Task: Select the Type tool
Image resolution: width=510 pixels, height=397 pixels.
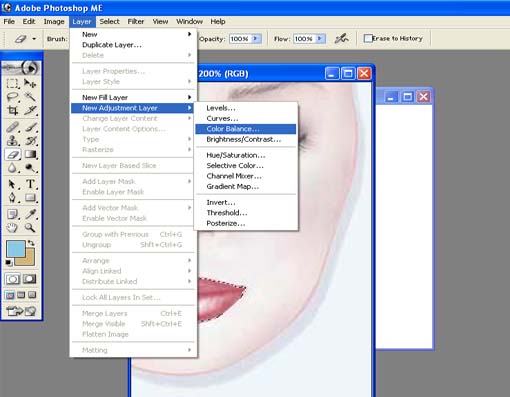Action: pyautogui.click(x=30, y=184)
